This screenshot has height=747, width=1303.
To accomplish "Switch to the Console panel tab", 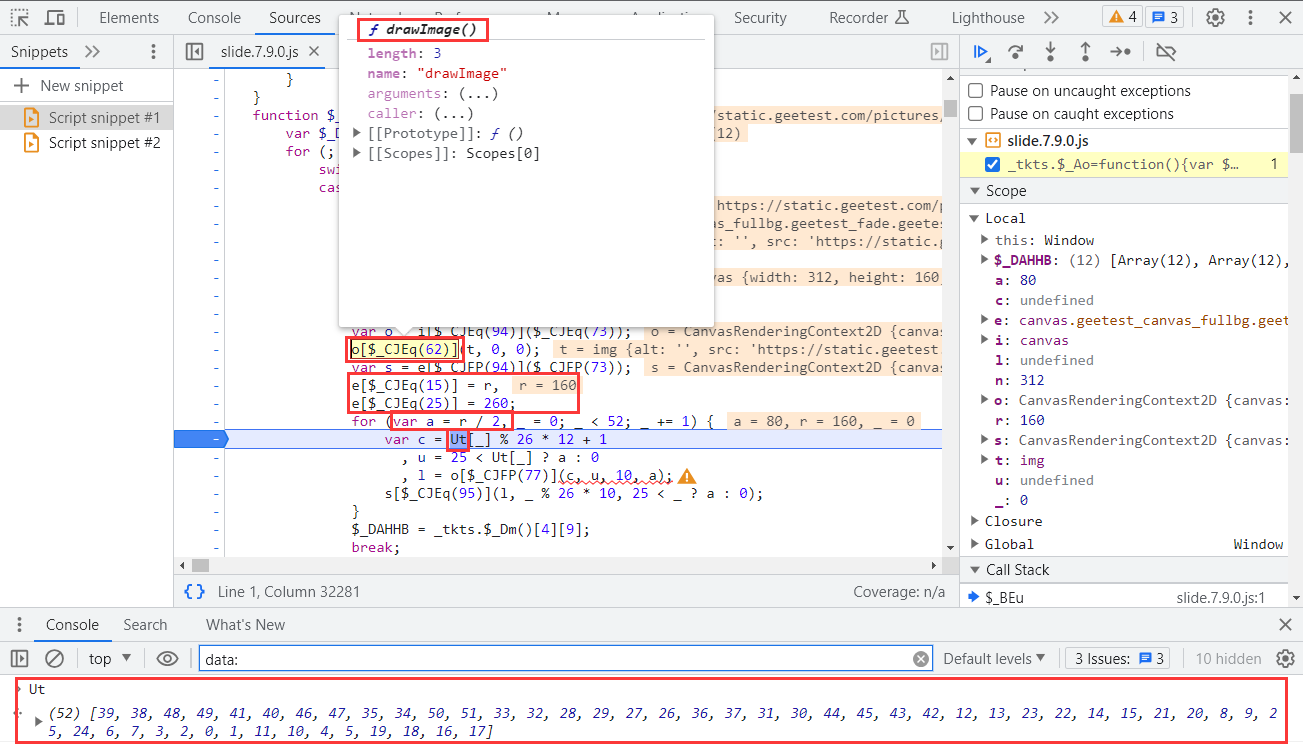I will pyautogui.click(x=214, y=18).
